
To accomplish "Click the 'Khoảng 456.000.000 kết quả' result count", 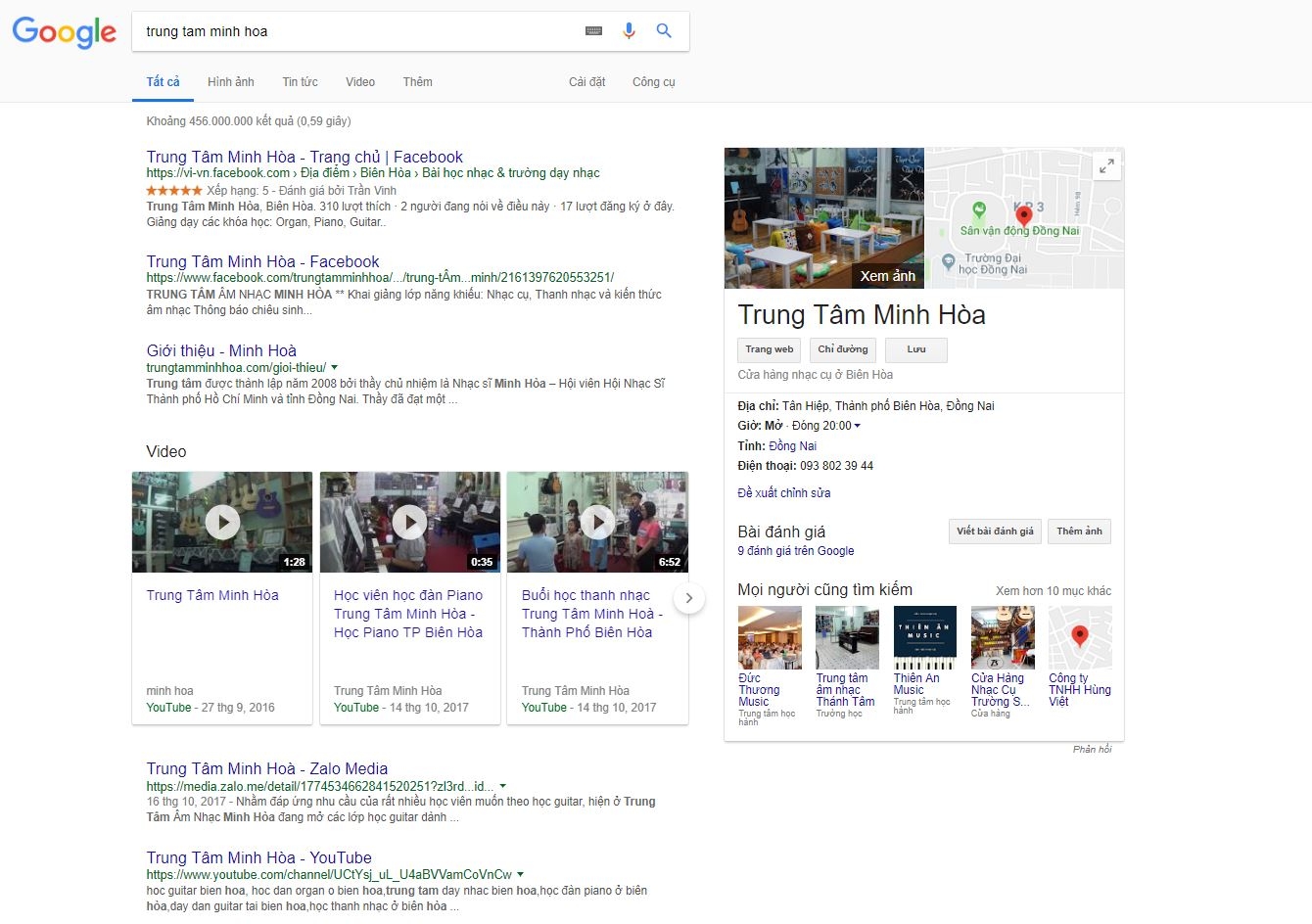I will tap(249, 121).
